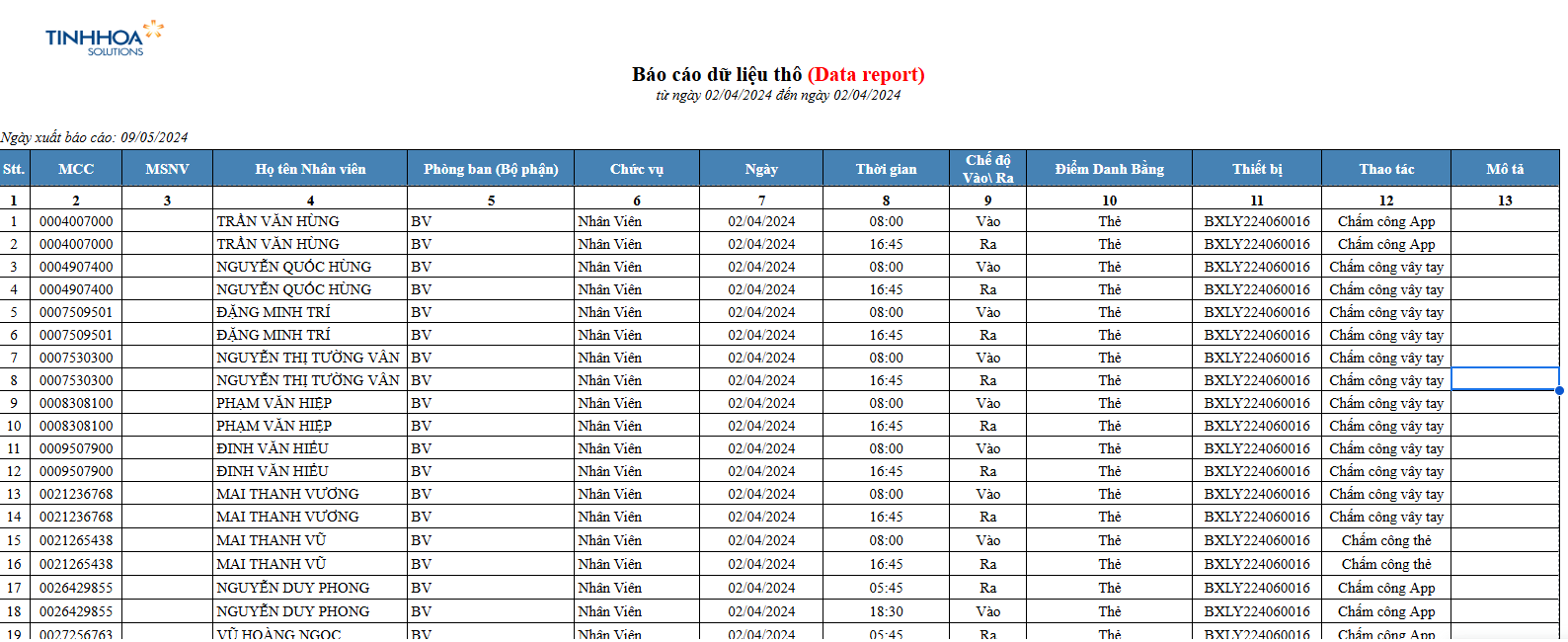
Task: Click 'Chấm công thẻ' in row 16
Action: tap(1385, 564)
